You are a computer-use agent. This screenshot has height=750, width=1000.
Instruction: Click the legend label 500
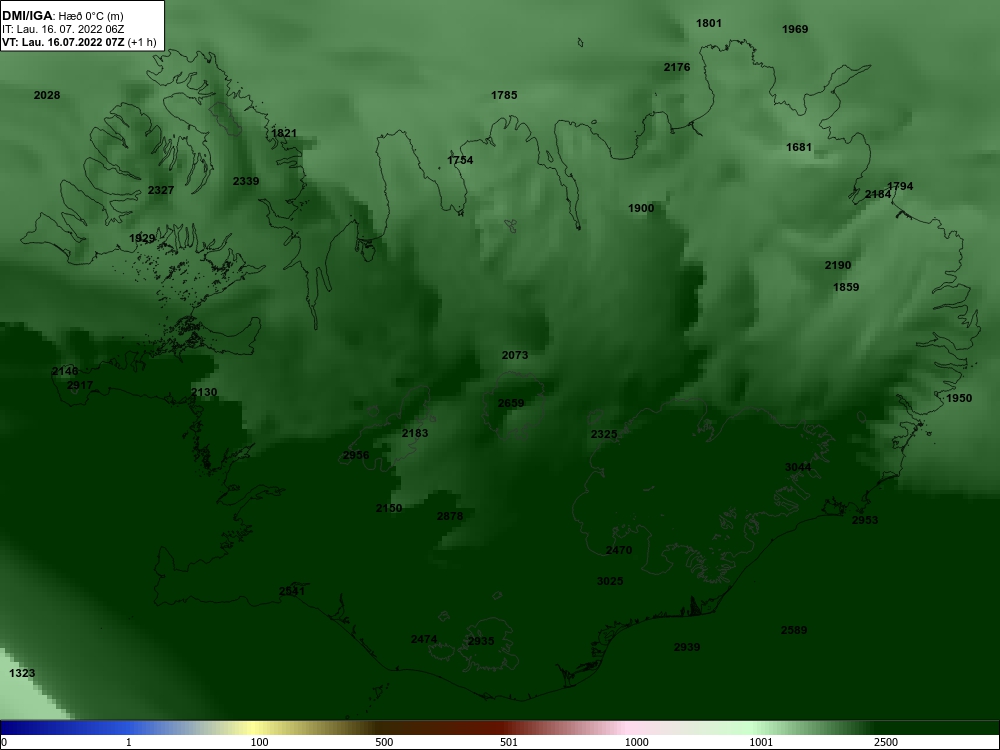coord(384,742)
